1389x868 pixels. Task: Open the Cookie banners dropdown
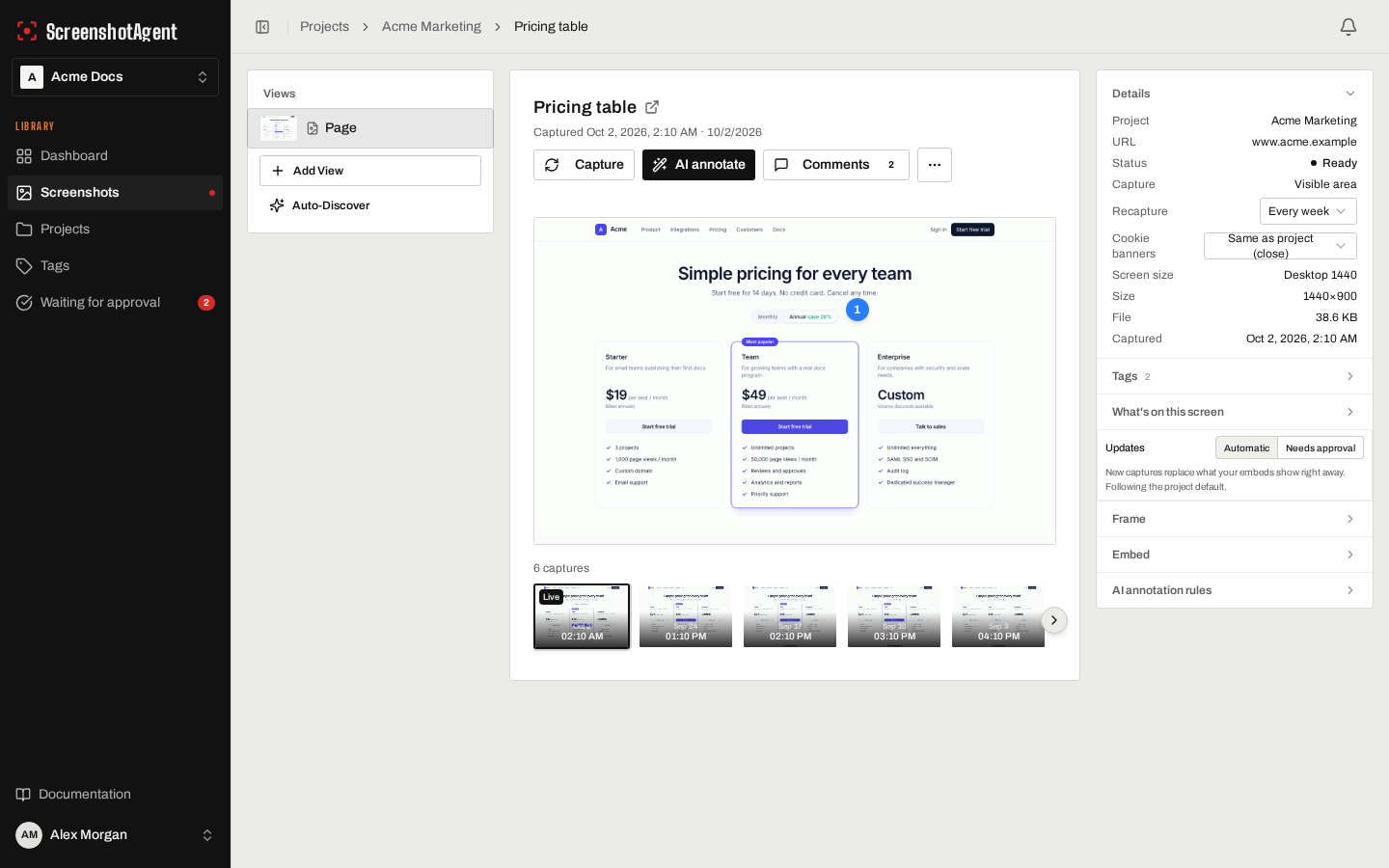tap(1280, 246)
